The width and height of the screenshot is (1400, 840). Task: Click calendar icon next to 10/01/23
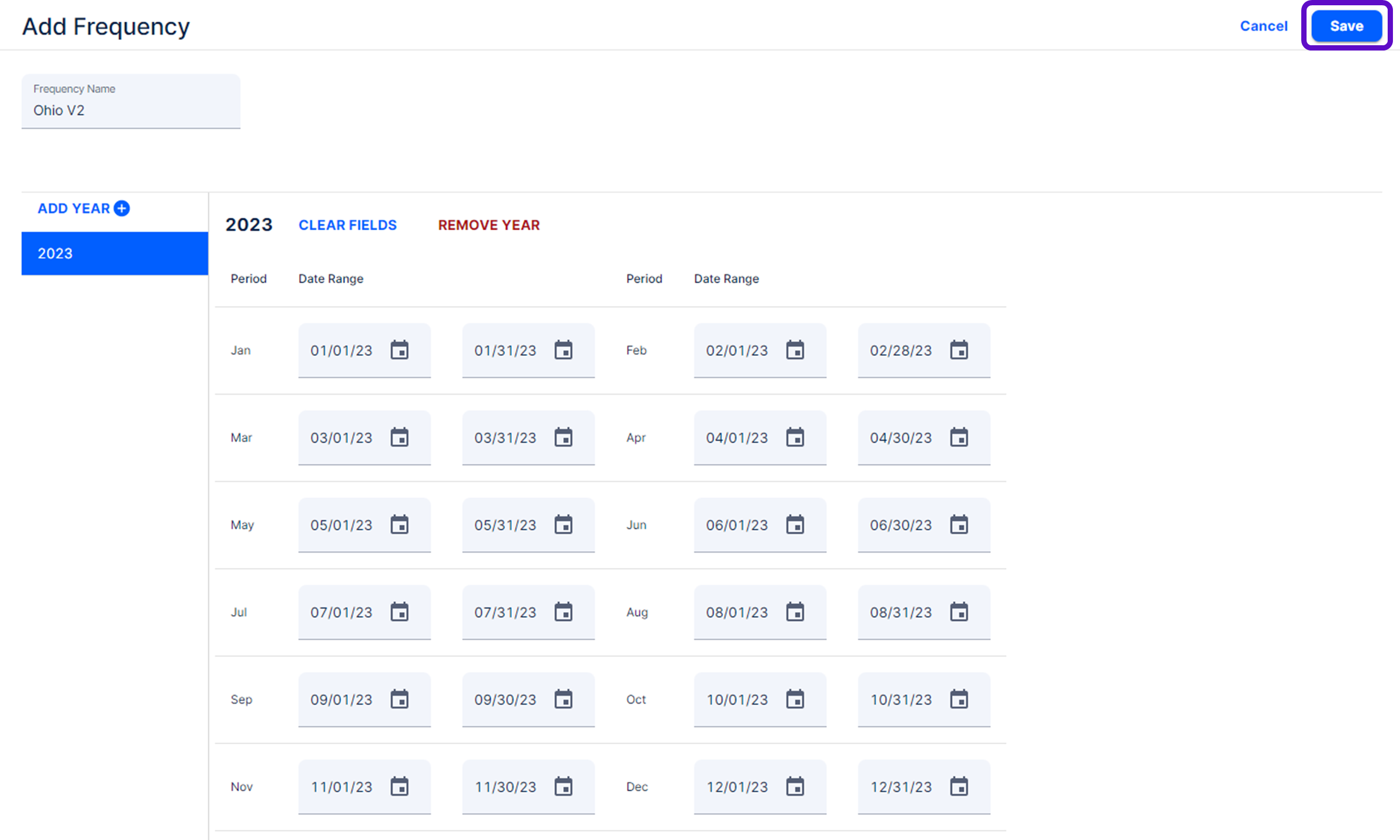pyautogui.click(x=795, y=700)
